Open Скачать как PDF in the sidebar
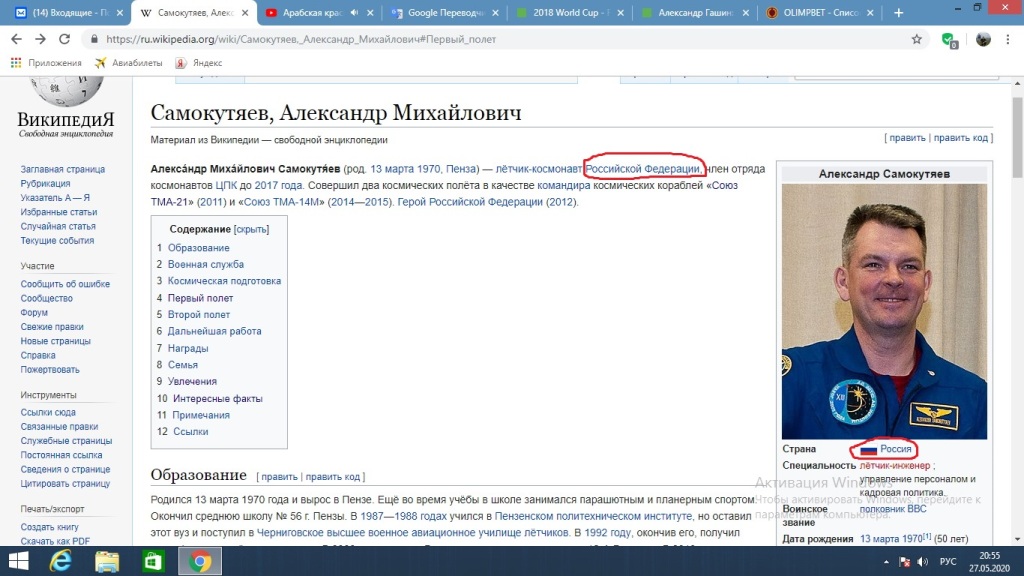This screenshot has width=1024, height=576. tap(55, 541)
